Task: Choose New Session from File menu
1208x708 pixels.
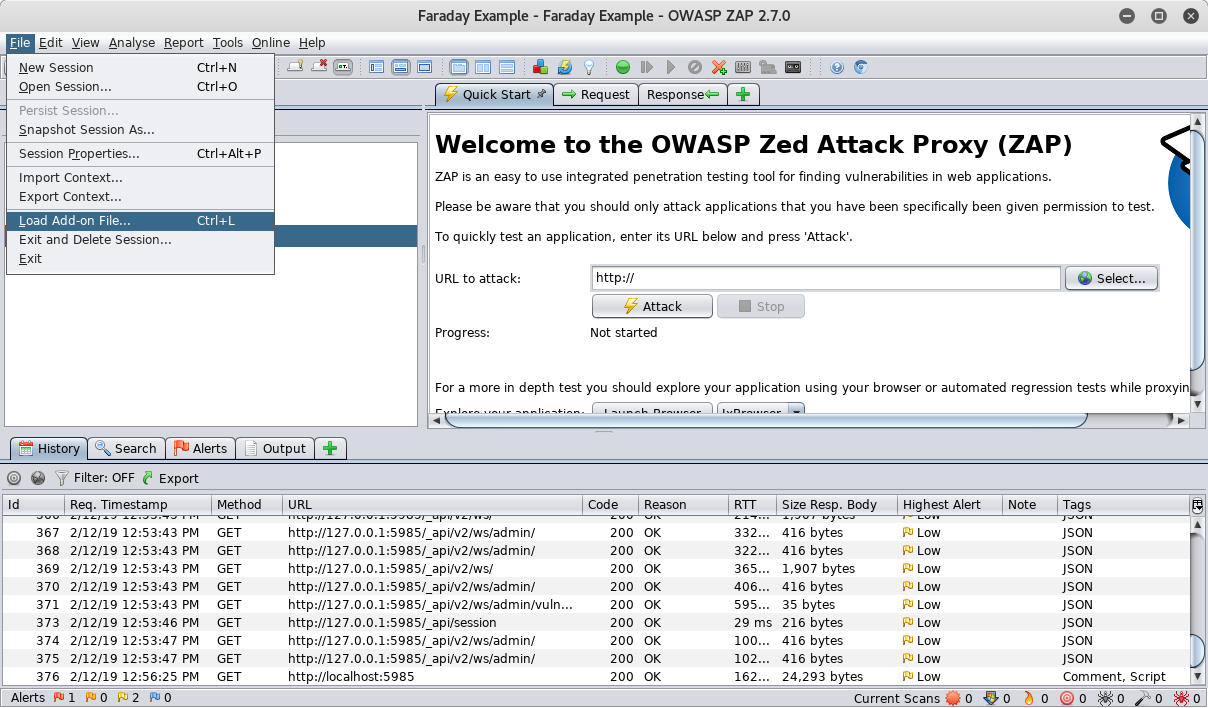Action: (x=140, y=68)
